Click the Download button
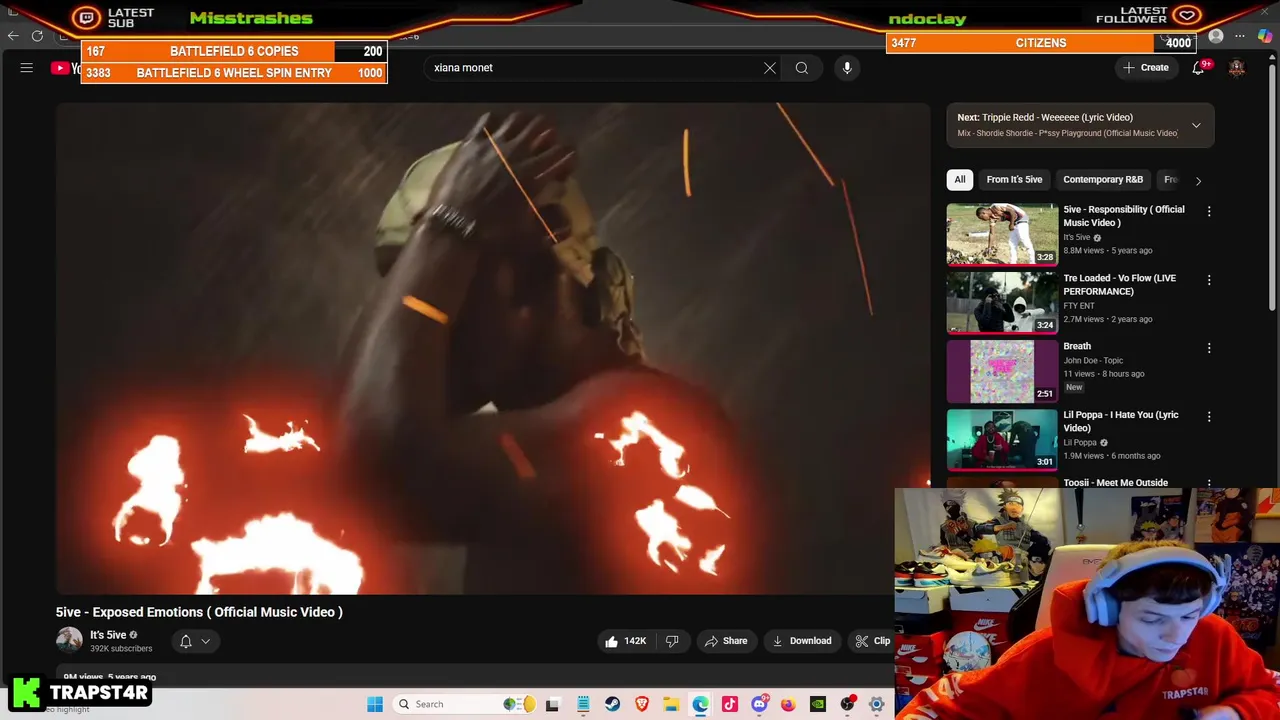This screenshot has height=720, width=1280. 802,641
